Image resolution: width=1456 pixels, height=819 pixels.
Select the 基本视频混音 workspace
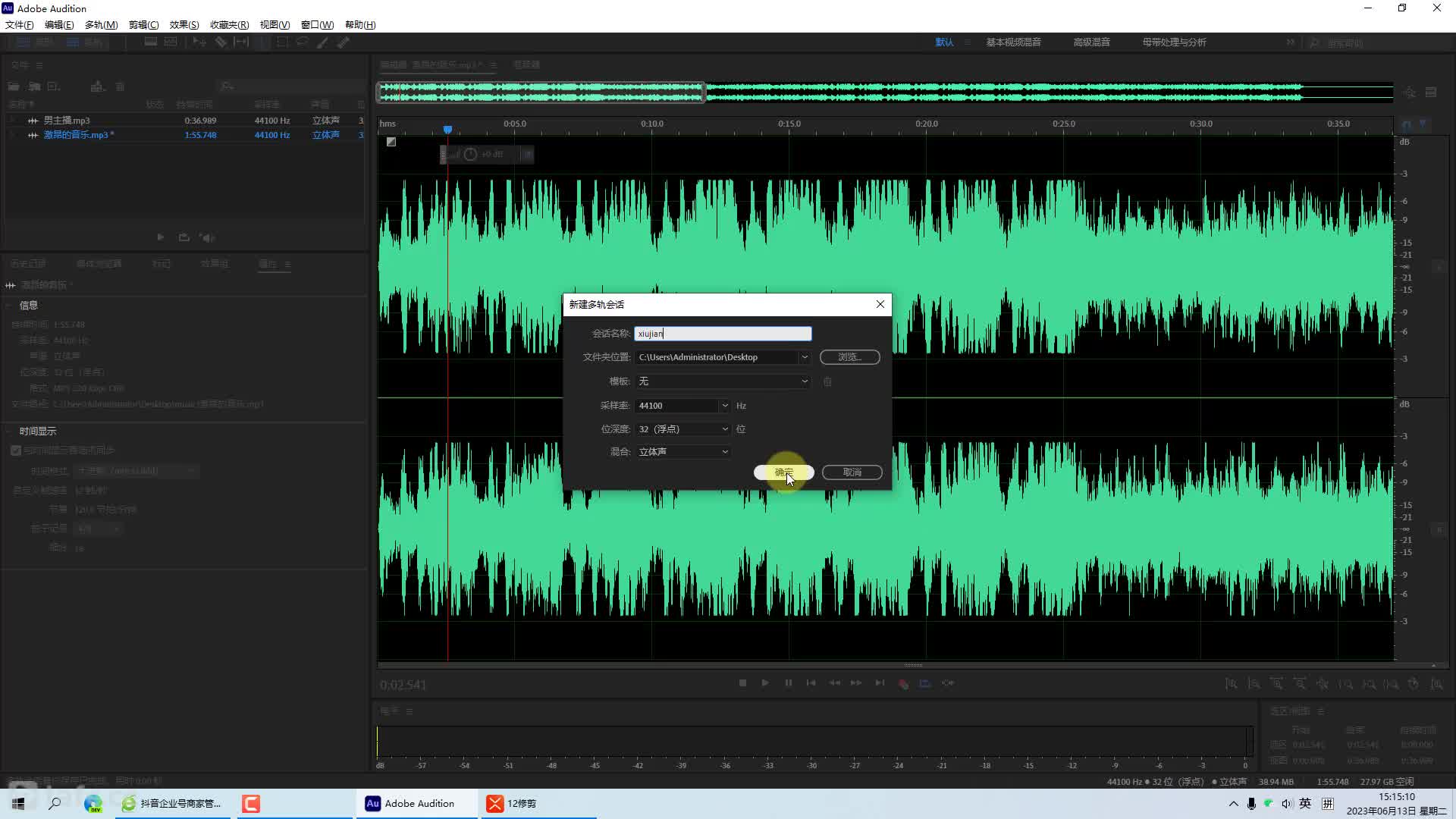point(1013,42)
